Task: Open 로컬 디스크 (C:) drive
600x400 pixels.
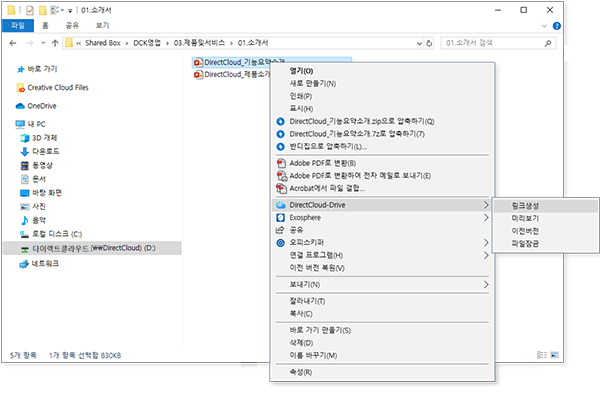Action: click(x=51, y=234)
